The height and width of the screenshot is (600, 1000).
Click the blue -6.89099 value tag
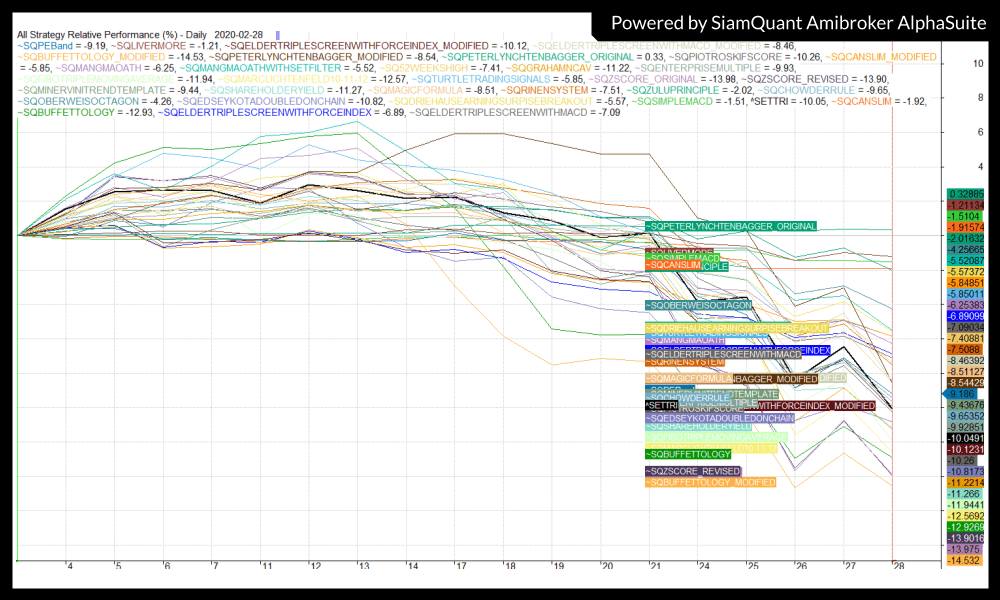click(965, 315)
